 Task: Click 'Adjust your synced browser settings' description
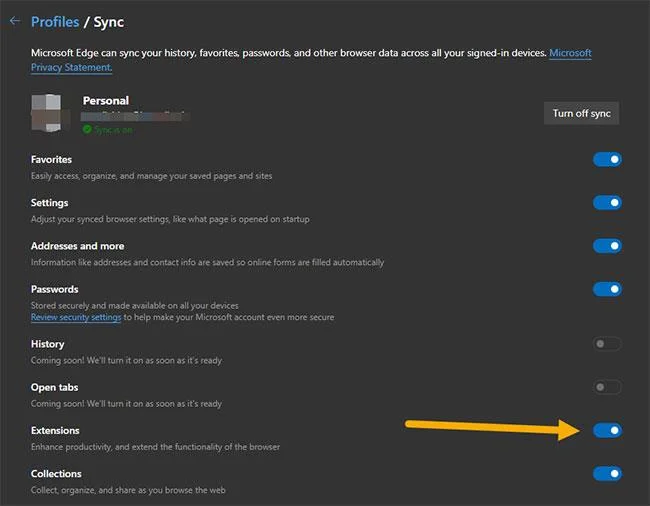pyautogui.click(x=170, y=219)
